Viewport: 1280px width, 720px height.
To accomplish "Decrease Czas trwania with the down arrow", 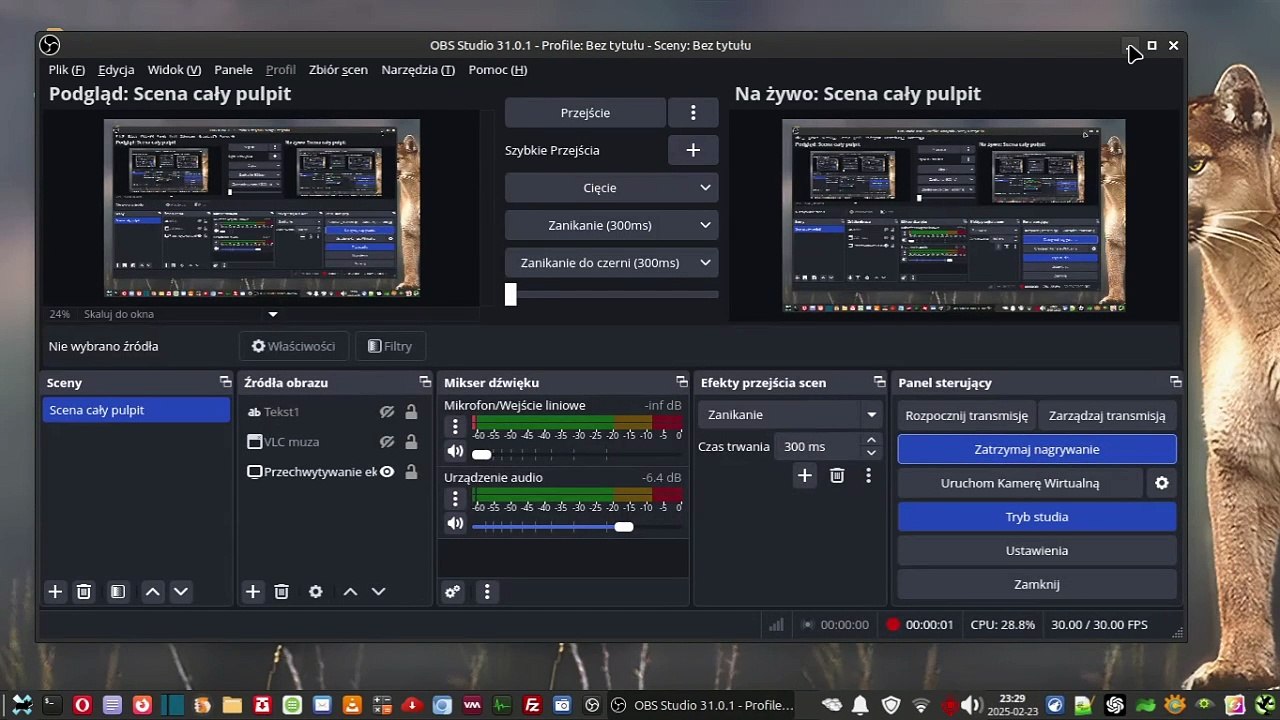I will point(871,453).
